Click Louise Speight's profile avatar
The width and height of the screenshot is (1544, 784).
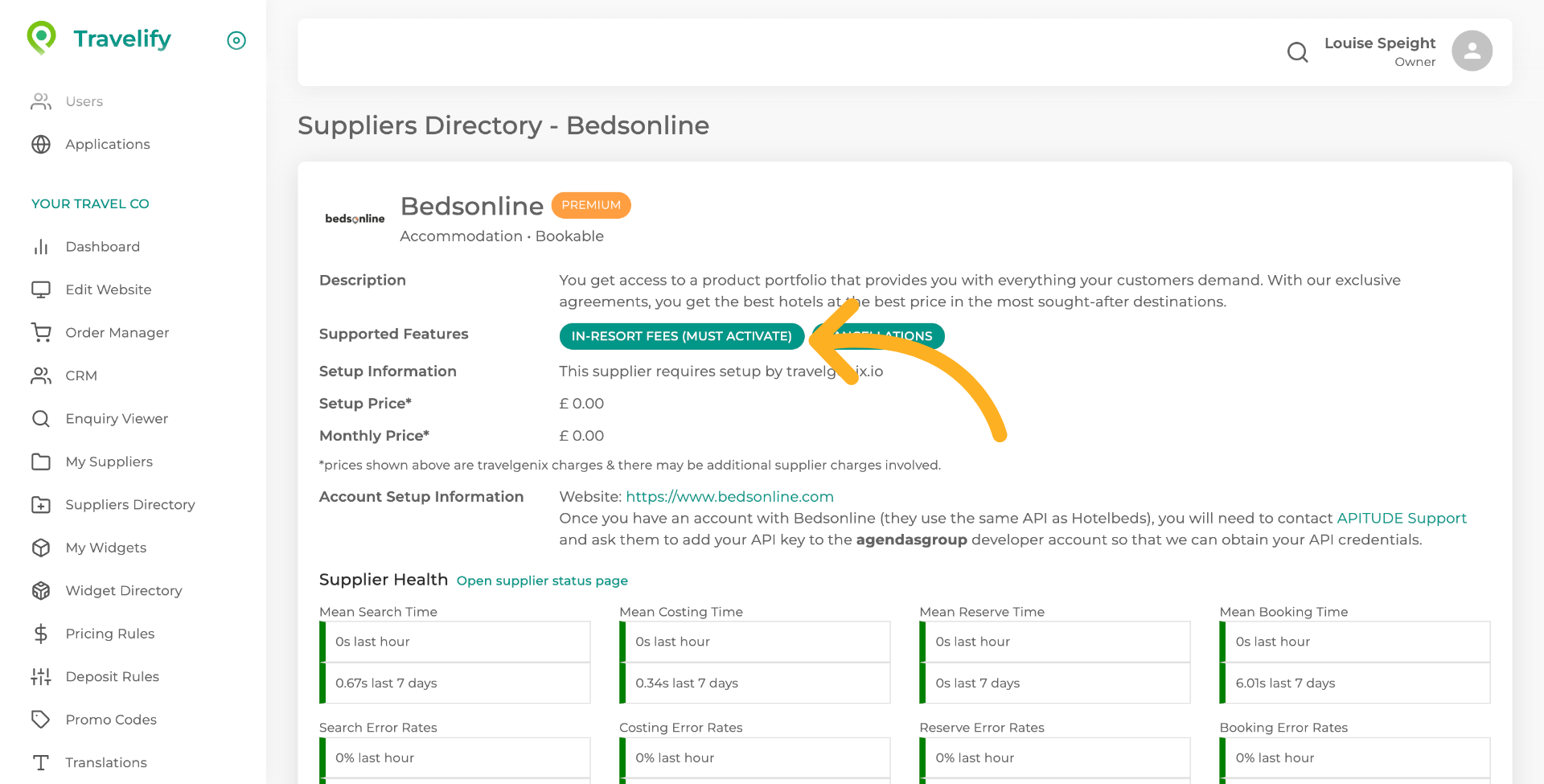1472,51
